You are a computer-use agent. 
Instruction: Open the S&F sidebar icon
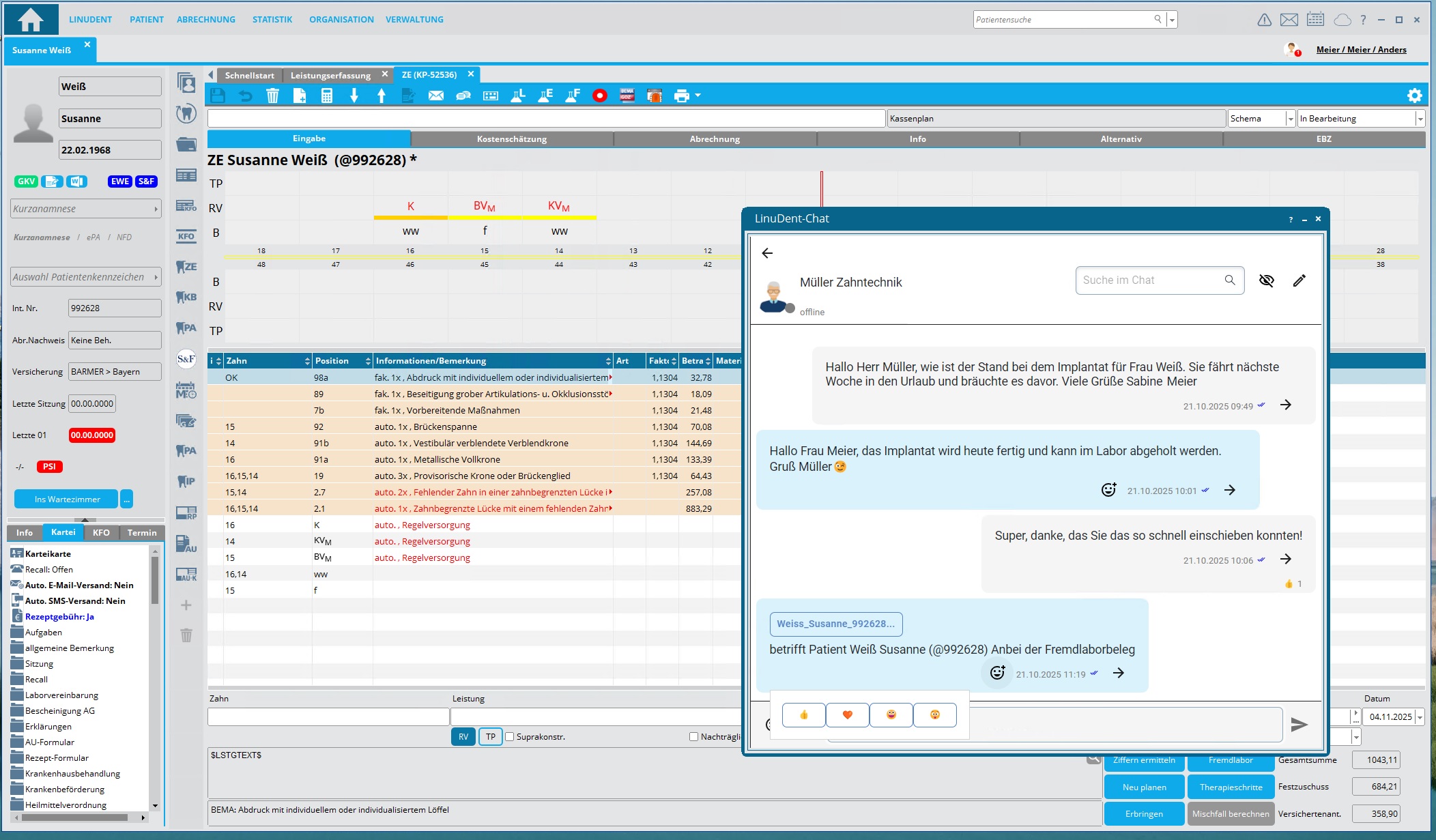[x=186, y=359]
